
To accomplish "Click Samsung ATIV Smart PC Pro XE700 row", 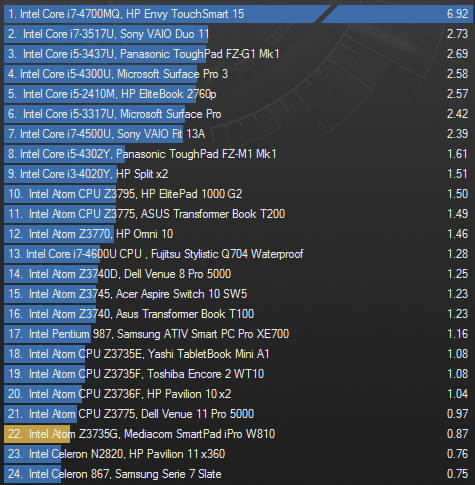I will (x=238, y=334).
